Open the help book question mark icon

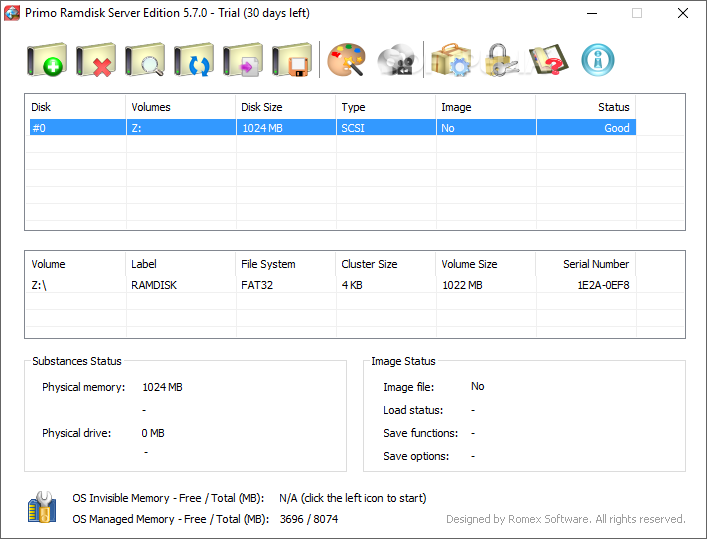[x=549, y=60]
